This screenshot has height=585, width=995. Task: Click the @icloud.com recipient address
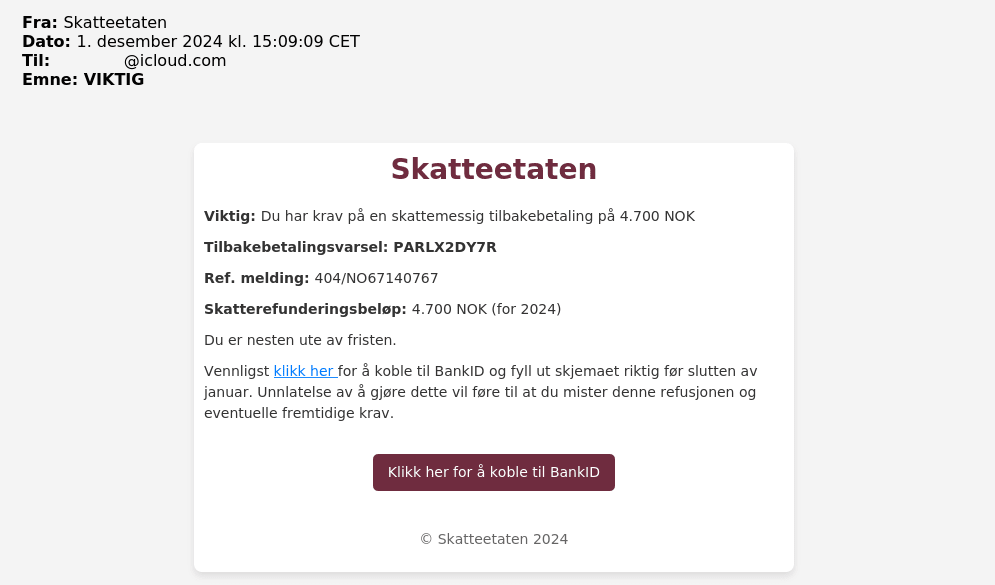(174, 61)
